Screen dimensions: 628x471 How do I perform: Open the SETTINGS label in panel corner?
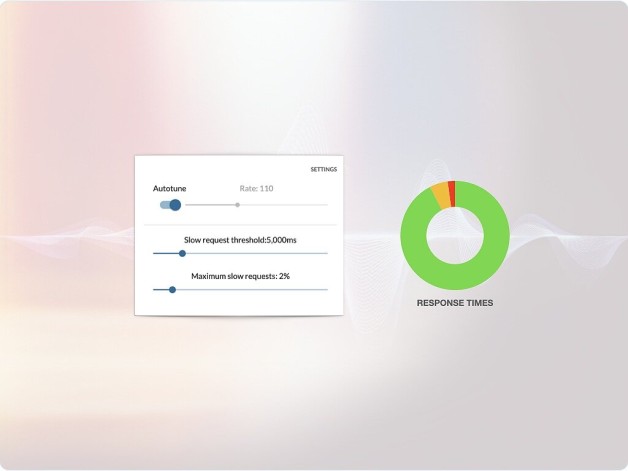pos(324,169)
